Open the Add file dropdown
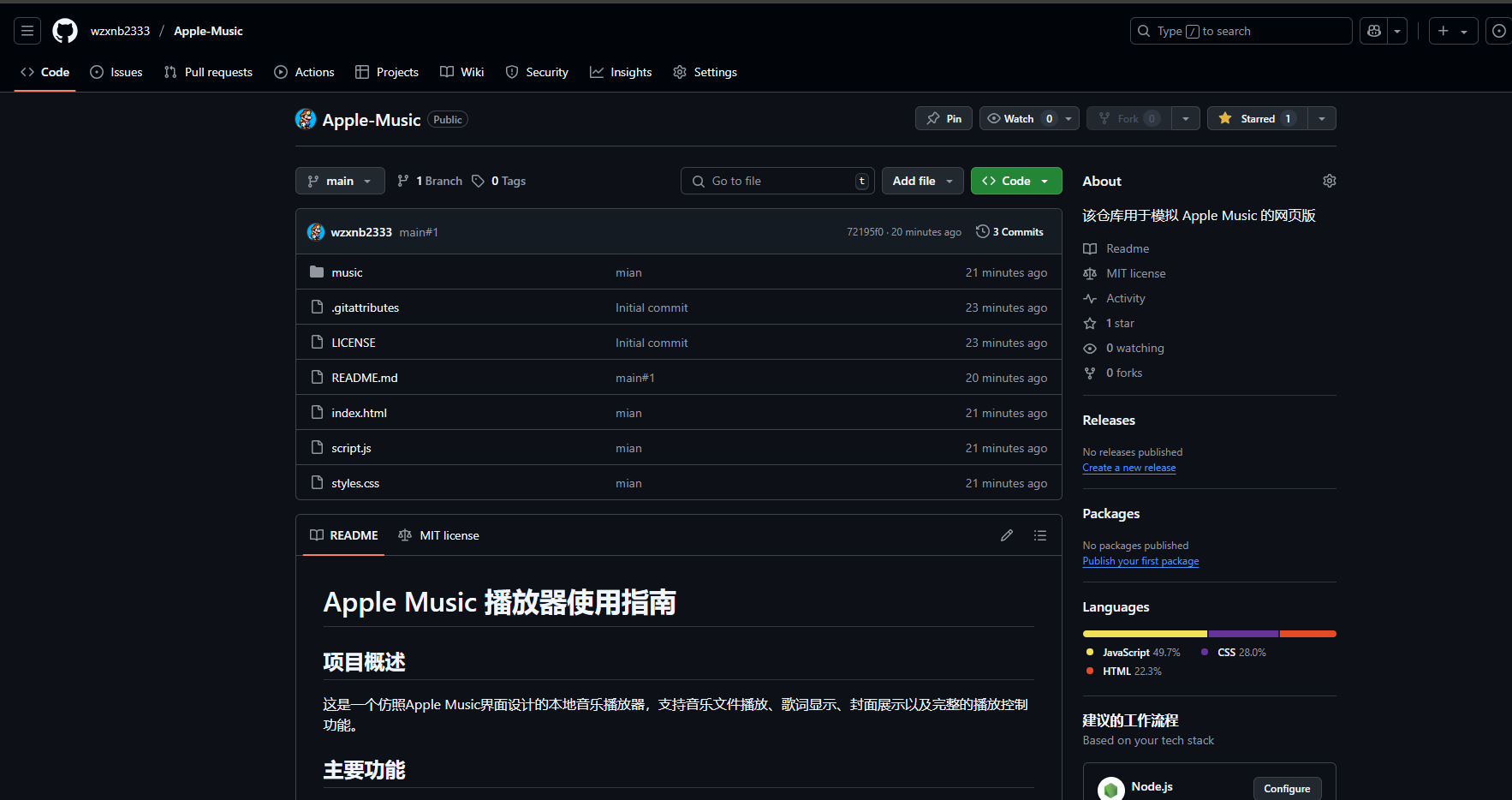This screenshot has height=800, width=1512. 922,181
